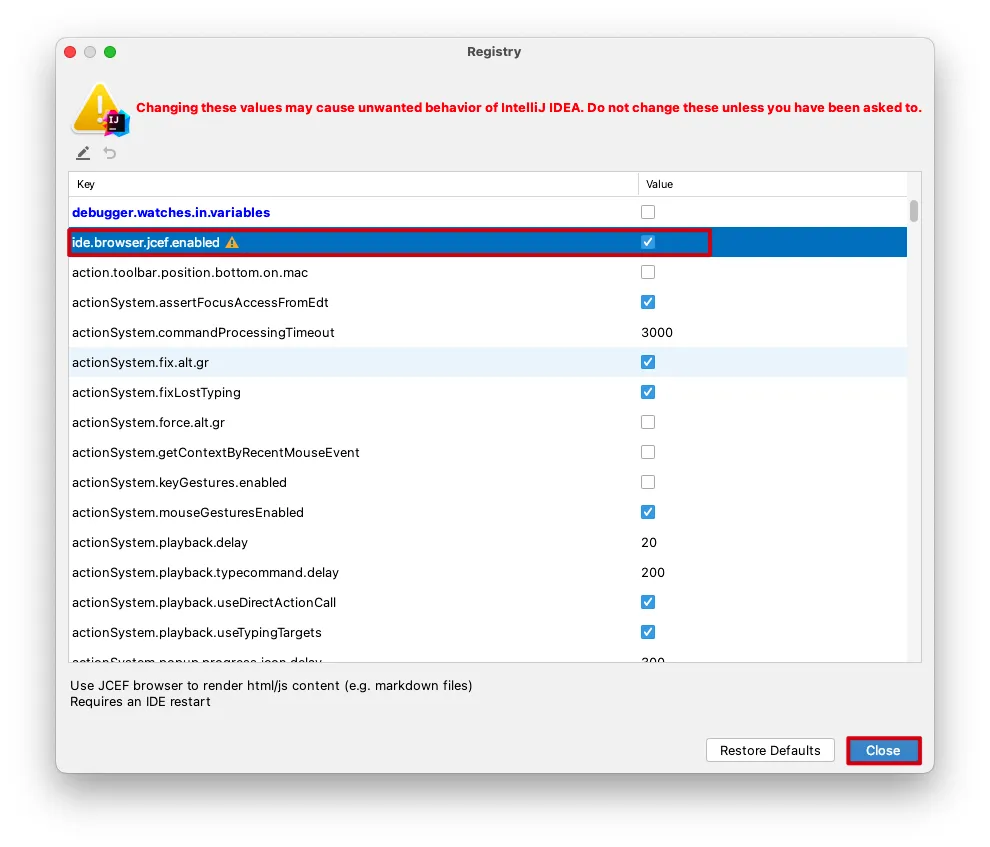Image resolution: width=990 pixels, height=847 pixels.
Task: Toggle actionSystem.playback.useDirectActionCall checkbox
Action: click(x=648, y=602)
